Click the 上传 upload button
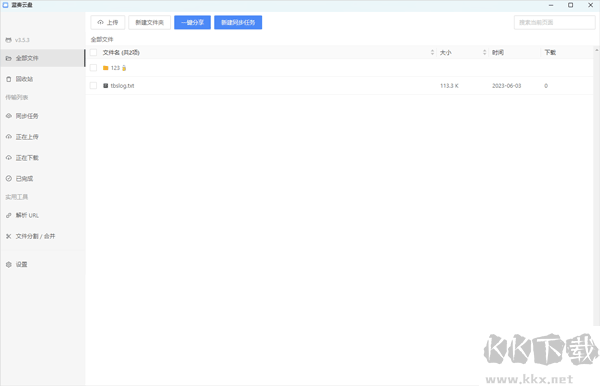This screenshot has width=600, height=386. pos(108,23)
